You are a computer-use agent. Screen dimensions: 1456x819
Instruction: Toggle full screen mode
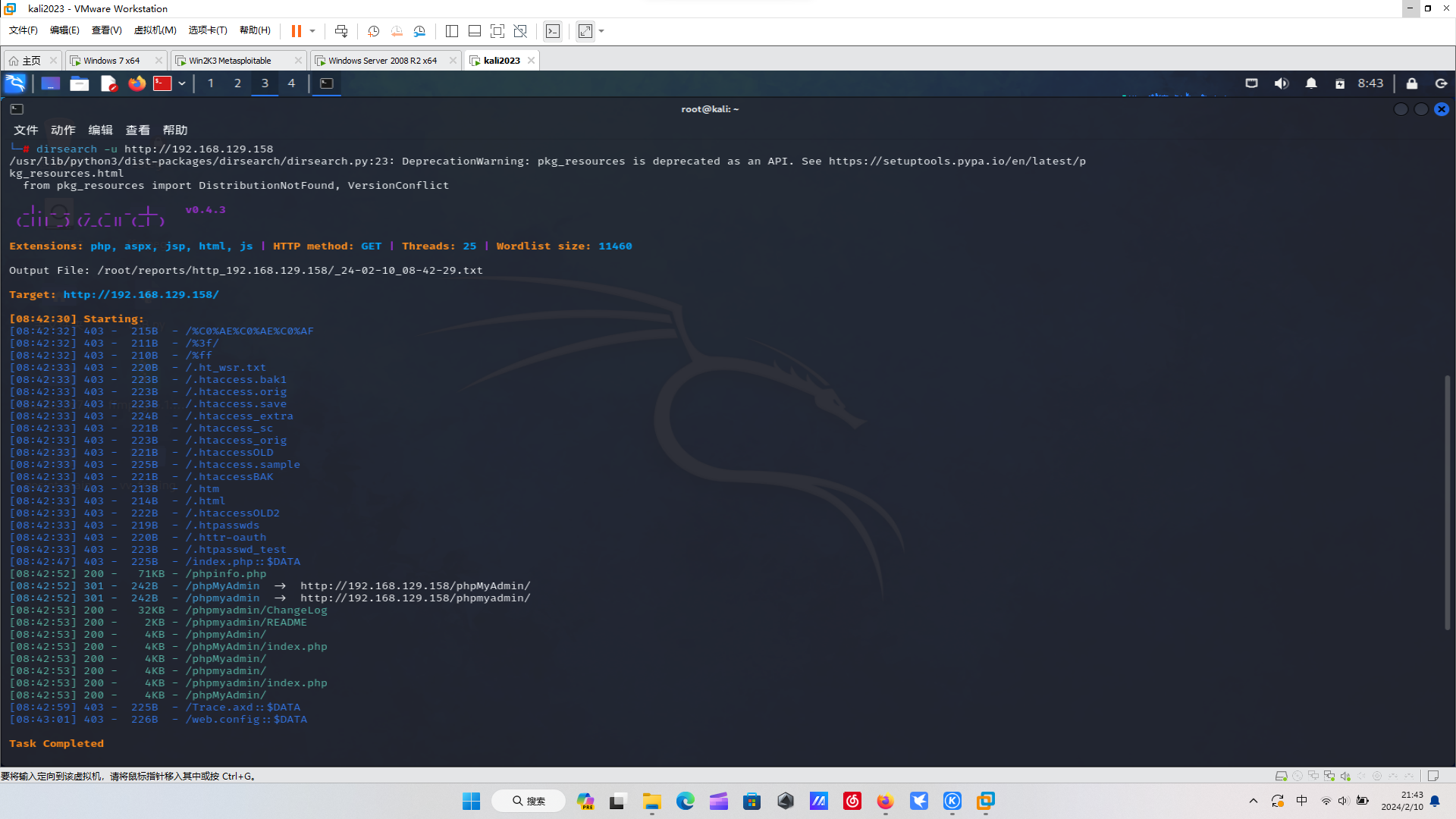click(497, 31)
